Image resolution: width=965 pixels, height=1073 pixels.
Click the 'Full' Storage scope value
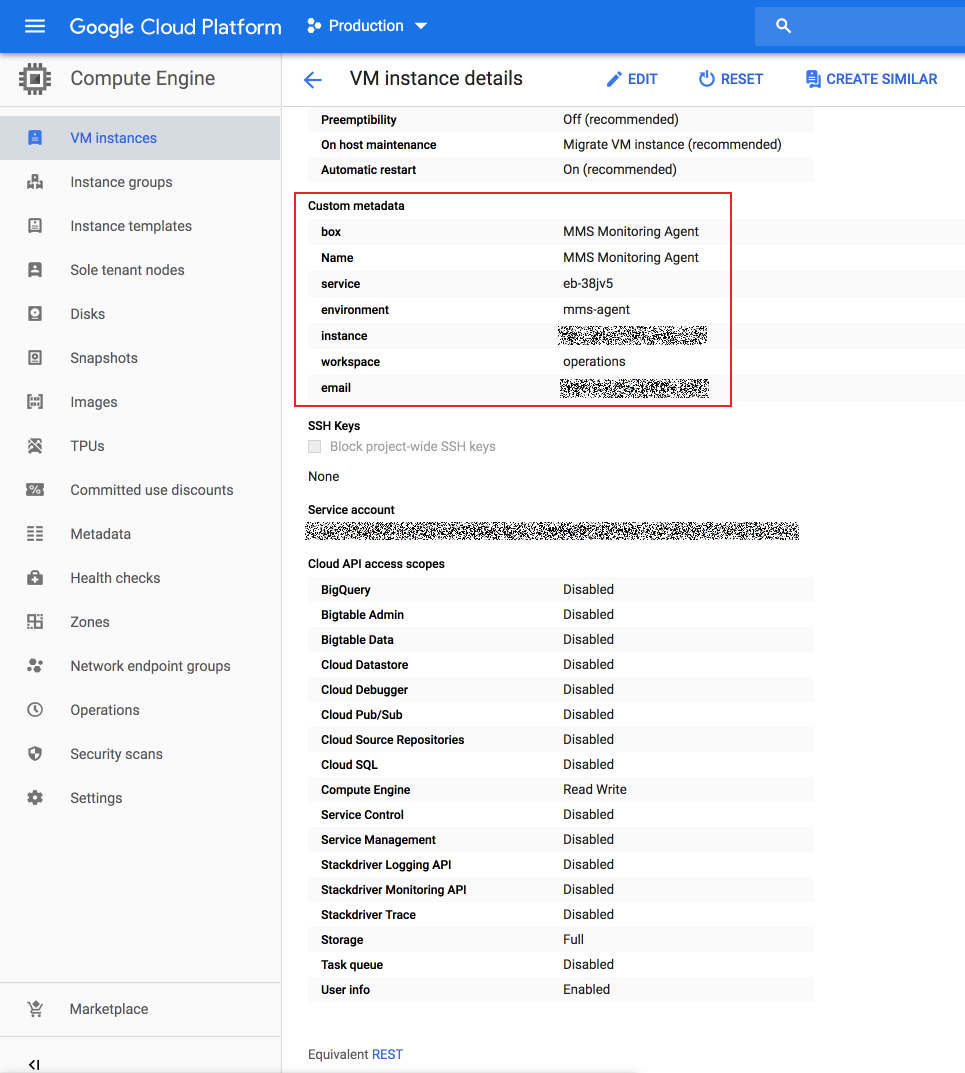tap(574, 940)
